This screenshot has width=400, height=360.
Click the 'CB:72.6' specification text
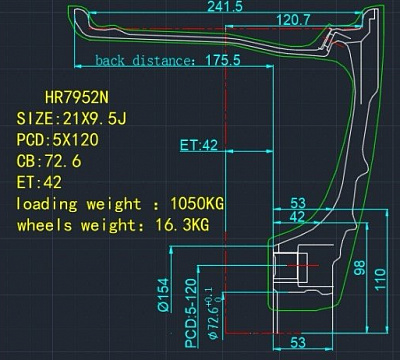pos(49,162)
